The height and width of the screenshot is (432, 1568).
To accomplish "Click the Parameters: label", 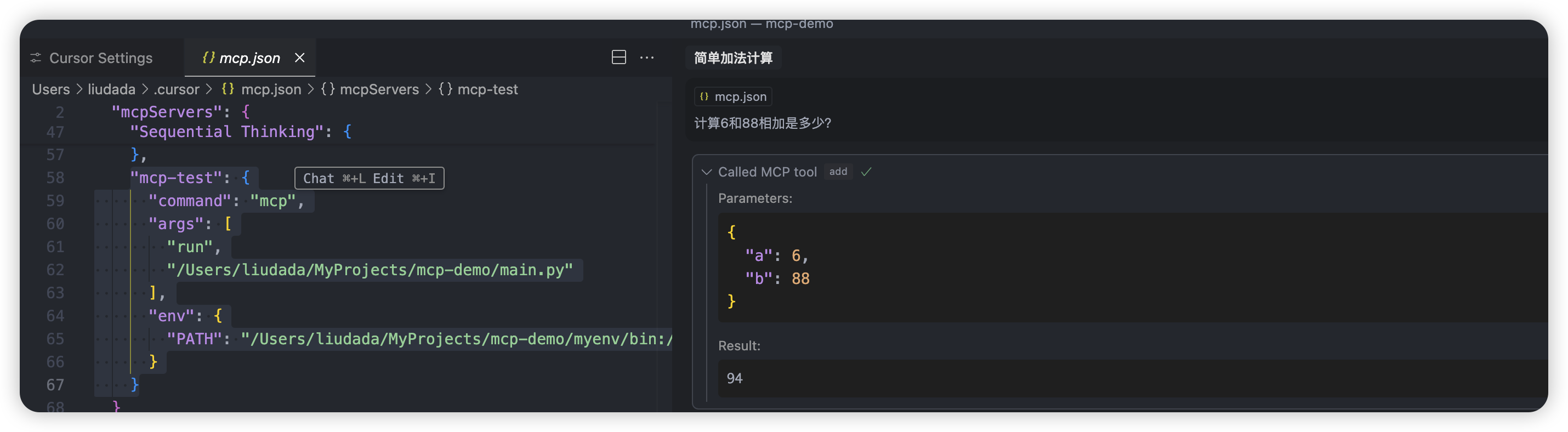I will pyautogui.click(x=755, y=198).
